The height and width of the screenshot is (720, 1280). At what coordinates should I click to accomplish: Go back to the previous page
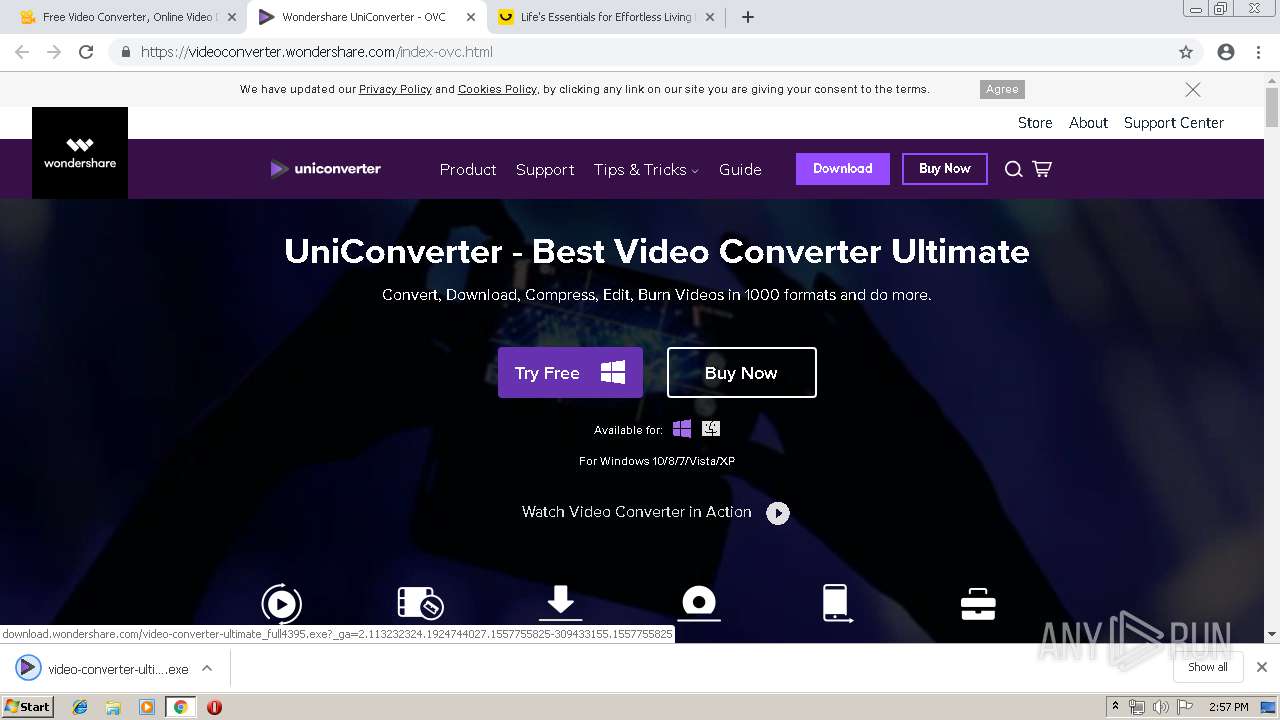click(x=22, y=52)
